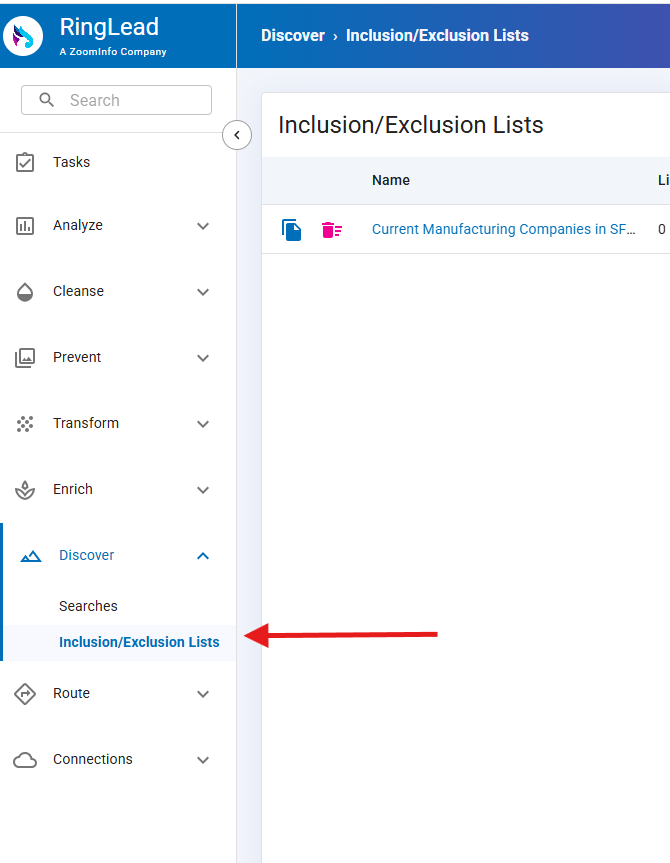Open the Analyze section icon
This screenshot has width=670, height=863.
(x=25, y=226)
